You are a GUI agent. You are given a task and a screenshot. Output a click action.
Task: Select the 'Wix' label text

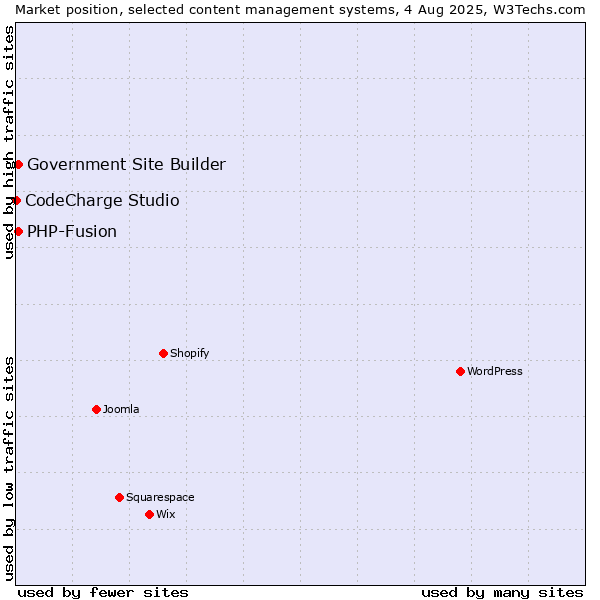pos(166,514)
